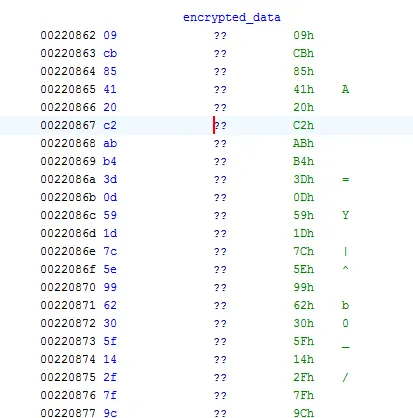Click address 00220866
This screenshot has width=413, height=418.
68,107
